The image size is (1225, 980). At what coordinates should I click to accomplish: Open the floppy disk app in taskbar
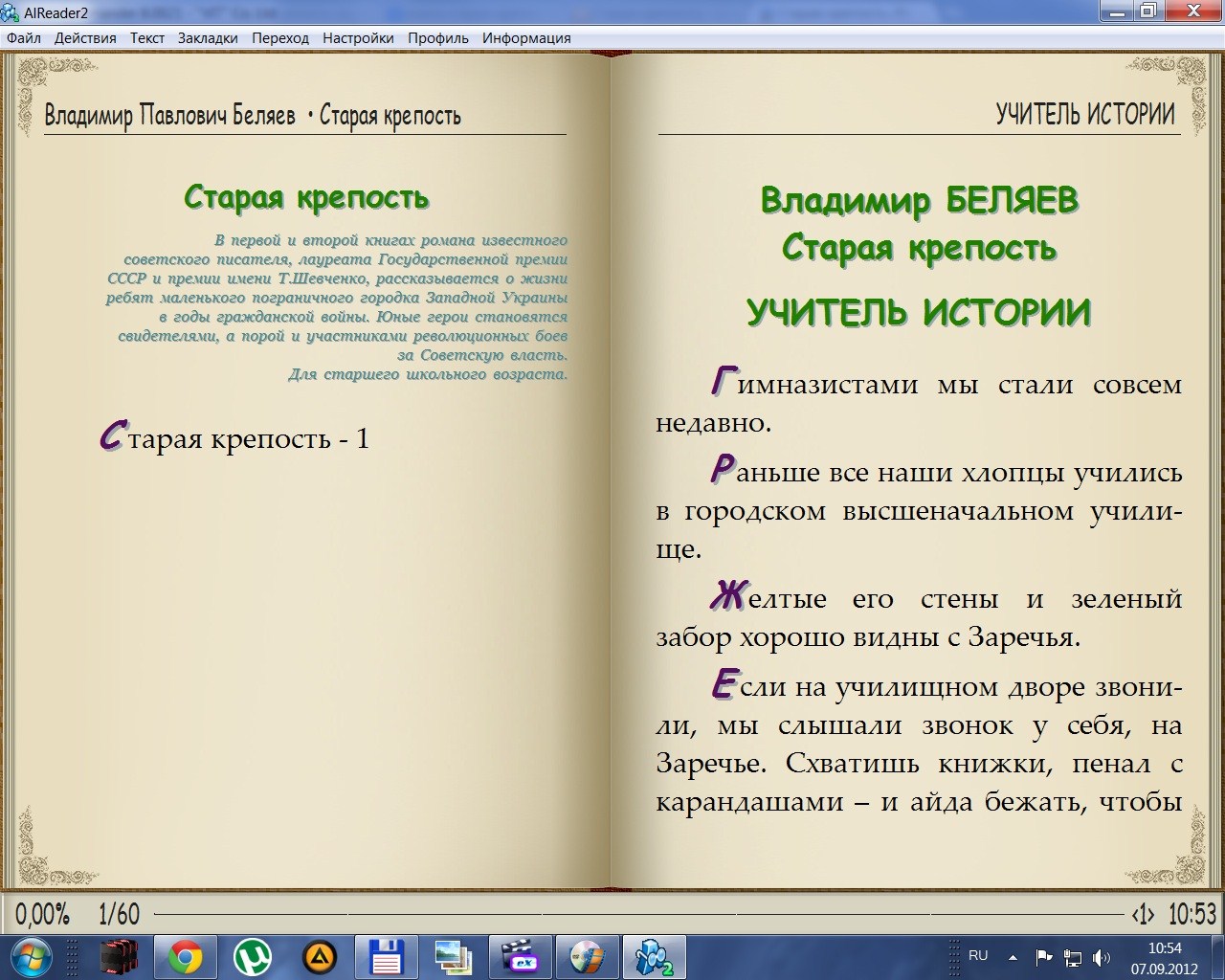pos(387,957)
